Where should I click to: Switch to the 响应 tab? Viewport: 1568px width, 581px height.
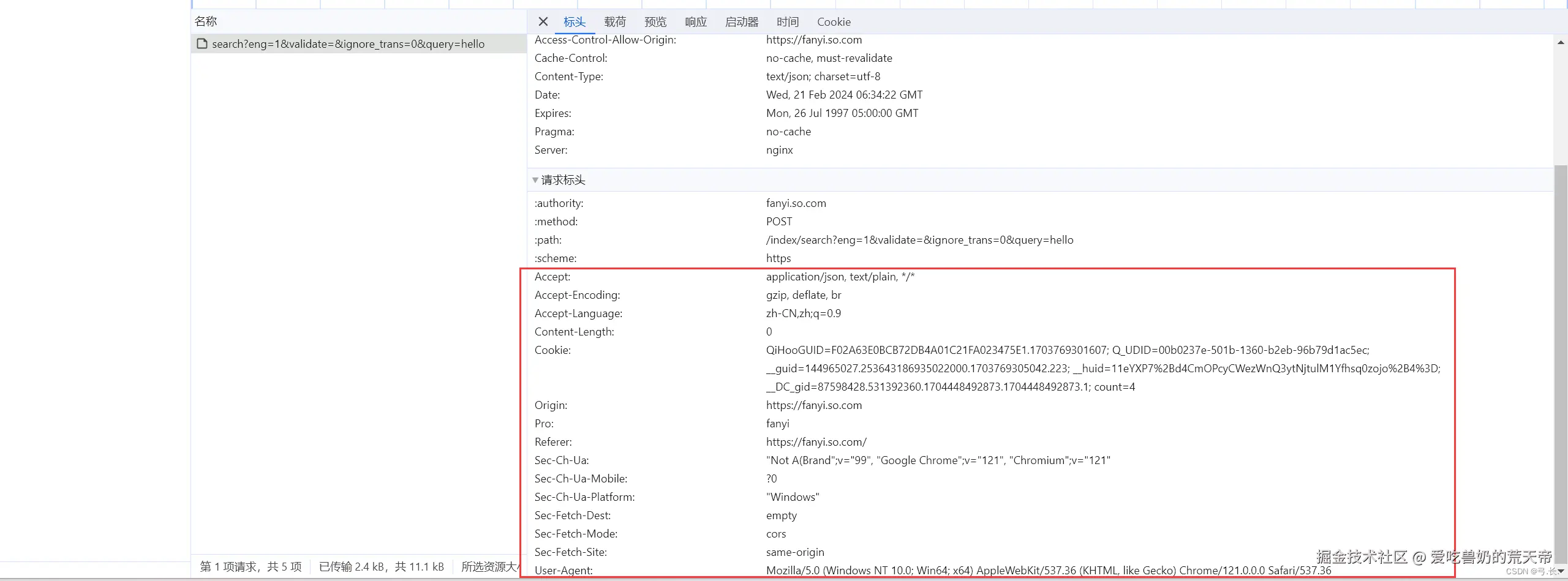pos(696,21)
